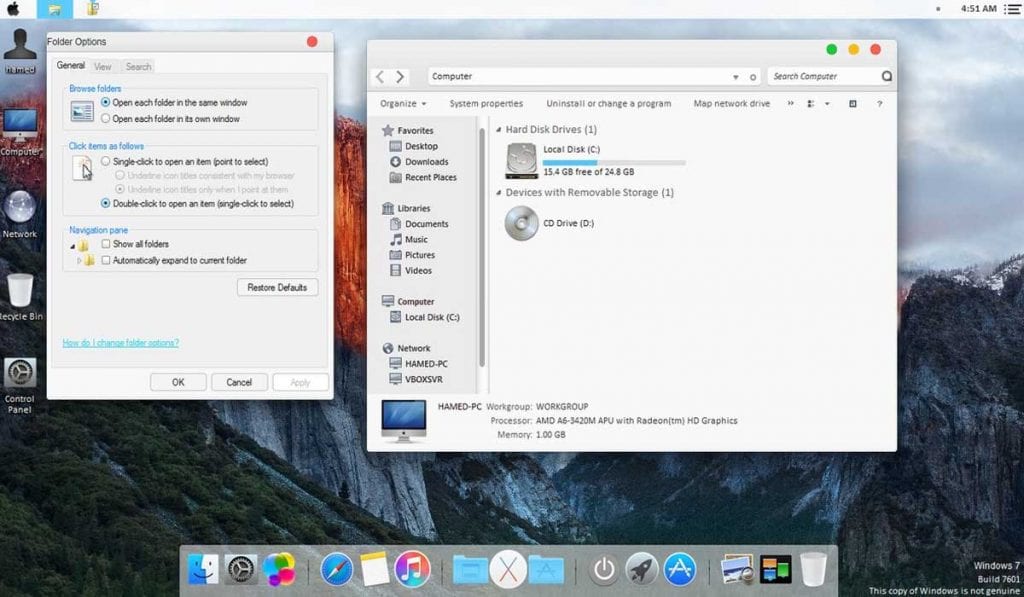
Task: Click the Computer address bar
Action: pyautogui.click(x=579, y=76)
